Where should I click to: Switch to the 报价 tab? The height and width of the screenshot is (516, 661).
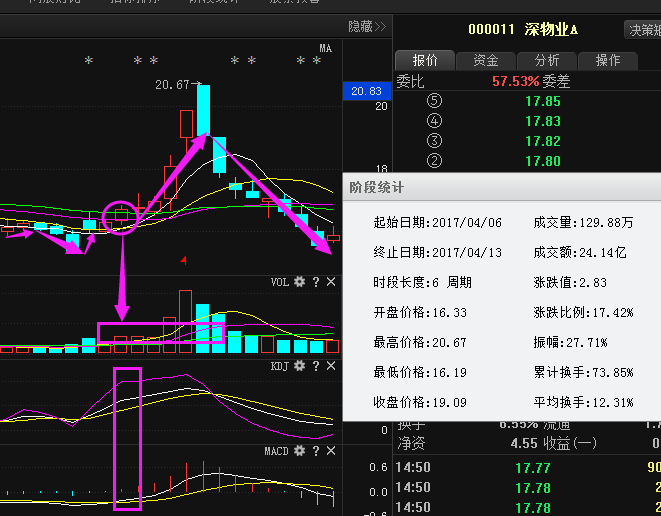tap(425, 60)
